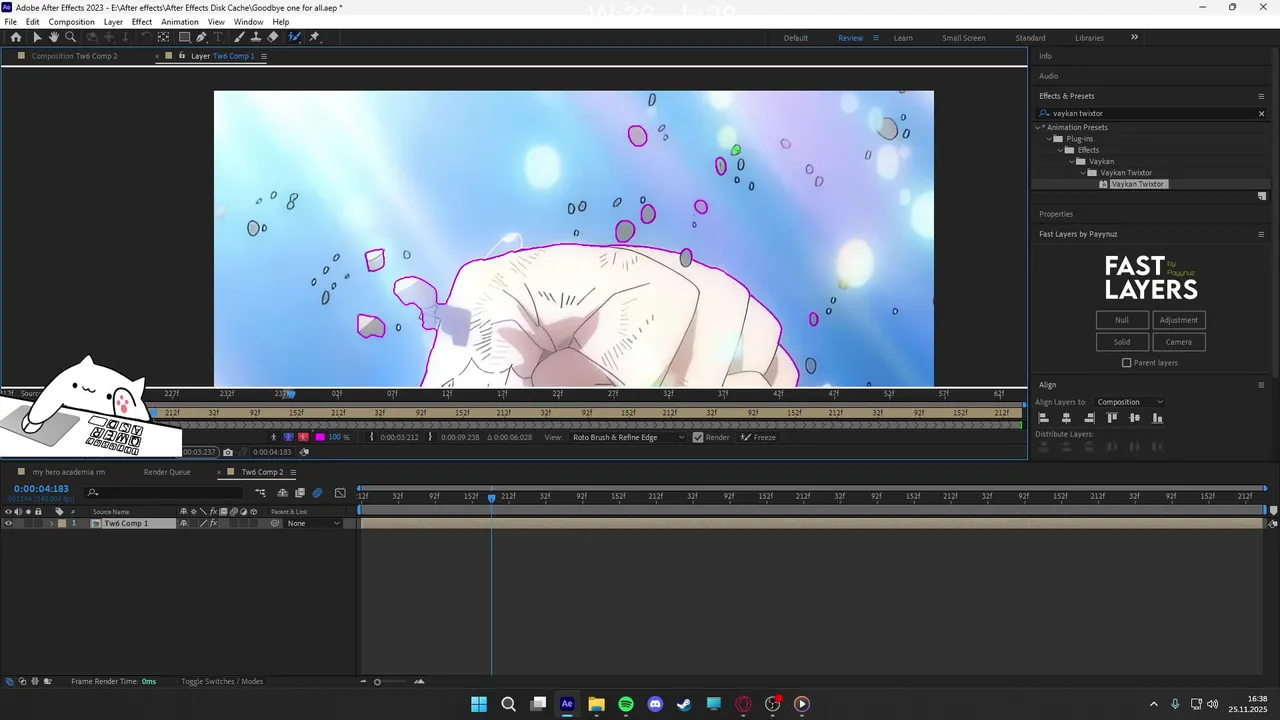Align layers vertically to center

pyautogui.click(x=1134, y=418)
